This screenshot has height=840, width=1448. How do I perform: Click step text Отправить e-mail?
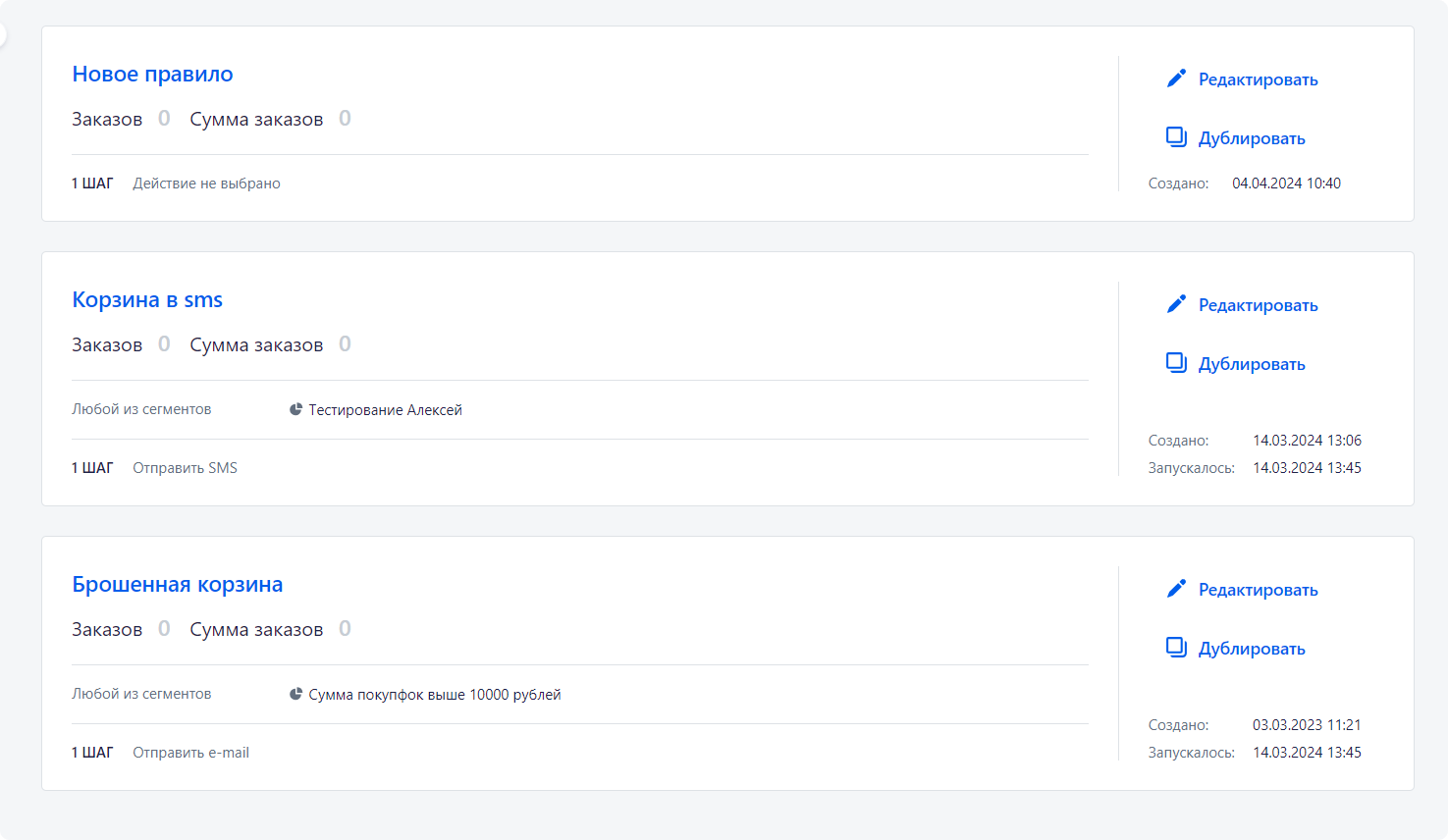(190, 753)
